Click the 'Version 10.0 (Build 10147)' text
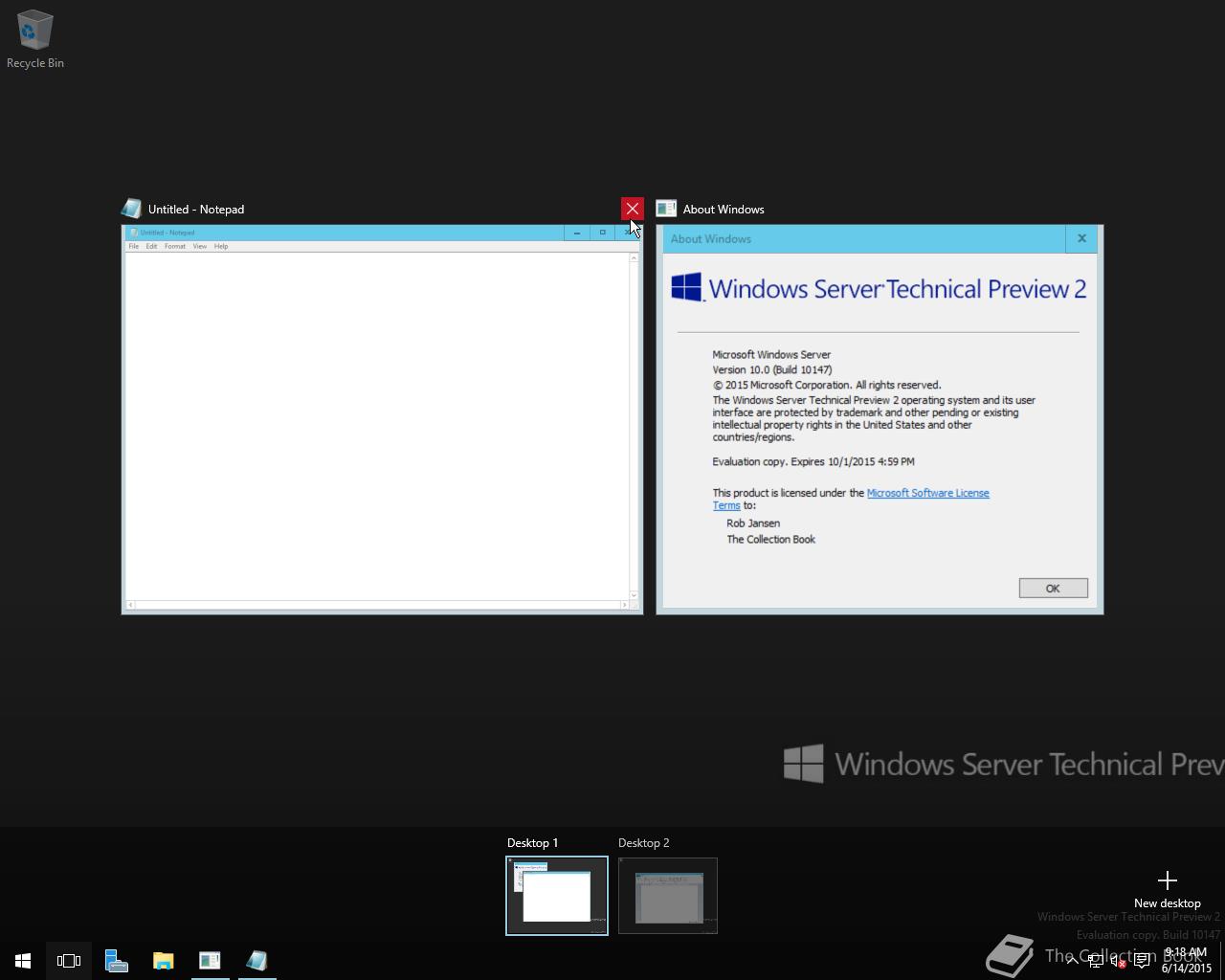The image size is (1225, 980). tap(771, 369)
